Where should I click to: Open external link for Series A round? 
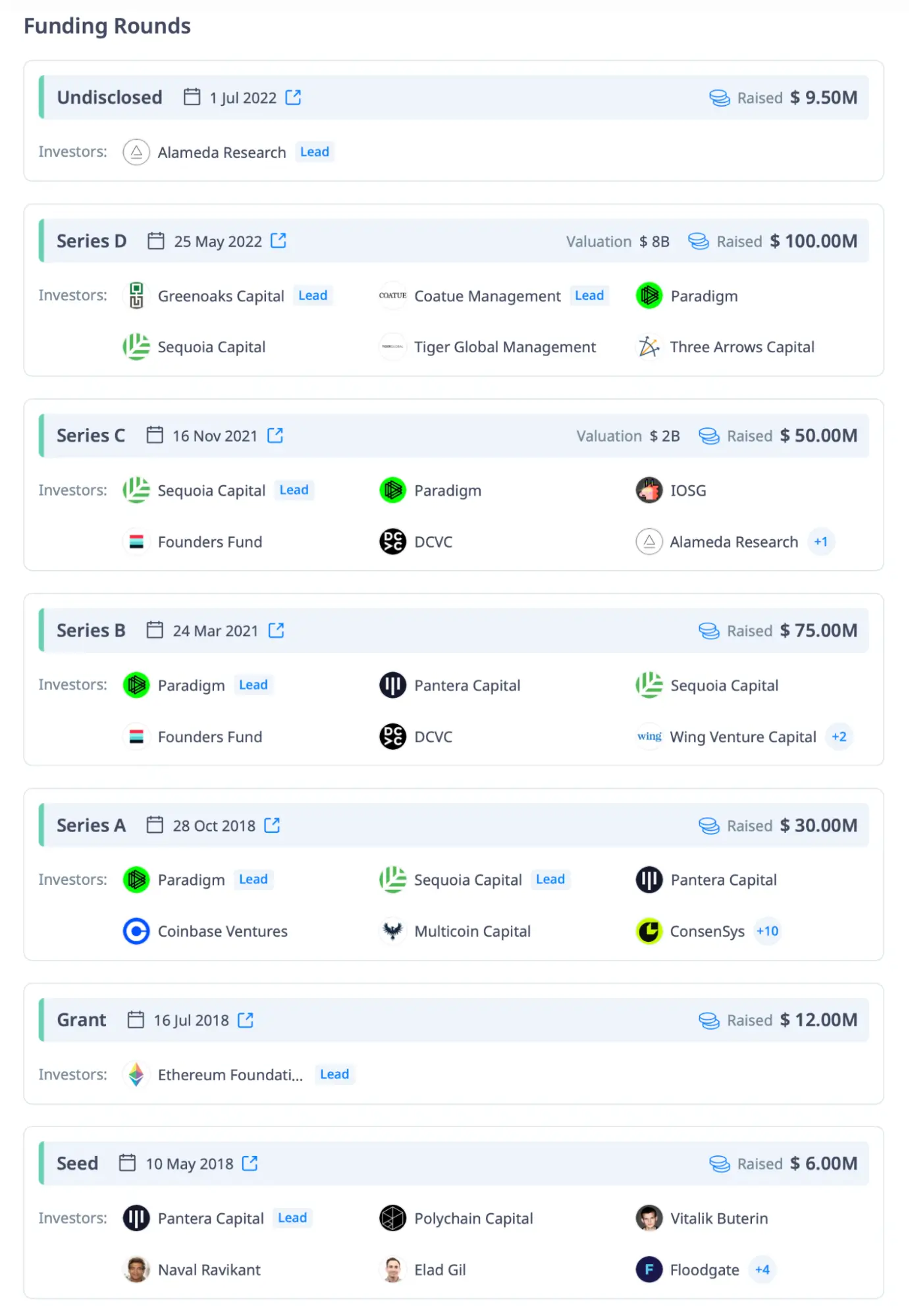click(272, 825)
